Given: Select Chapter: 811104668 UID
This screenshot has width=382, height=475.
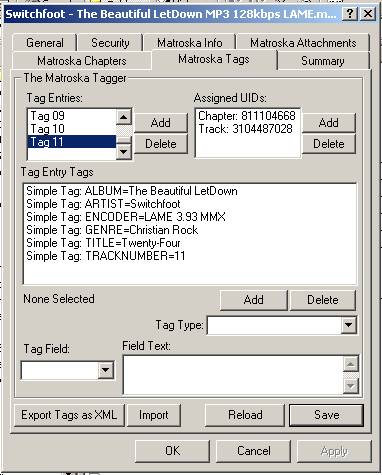Looking at the screenshot, I should click(x=247, y=116).
